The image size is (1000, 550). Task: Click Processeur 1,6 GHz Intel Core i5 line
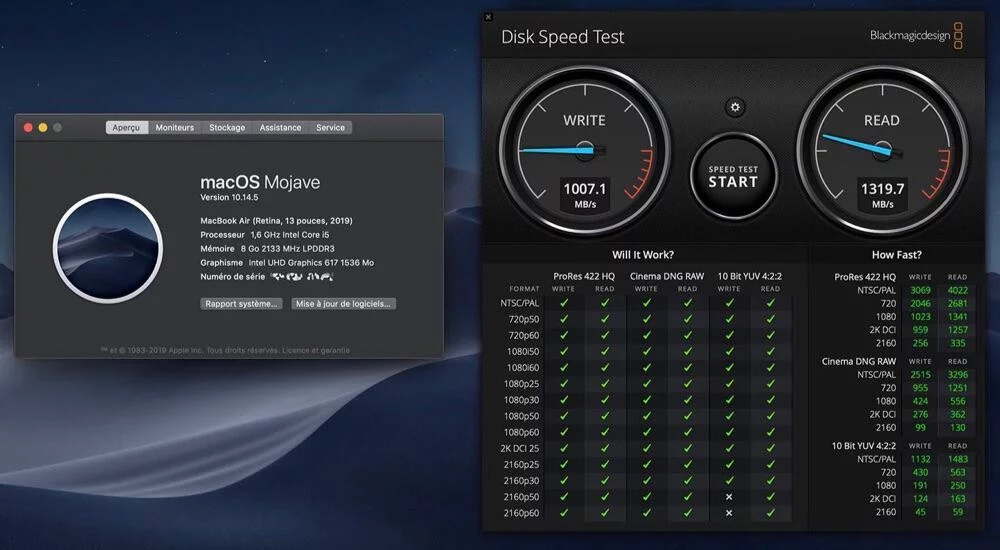click(x=265, y=235)
